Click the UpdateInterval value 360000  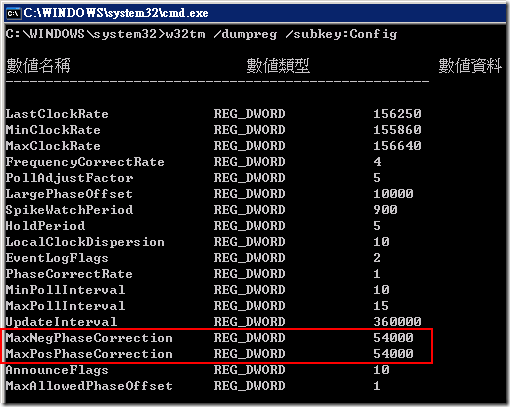coord(397,322)
